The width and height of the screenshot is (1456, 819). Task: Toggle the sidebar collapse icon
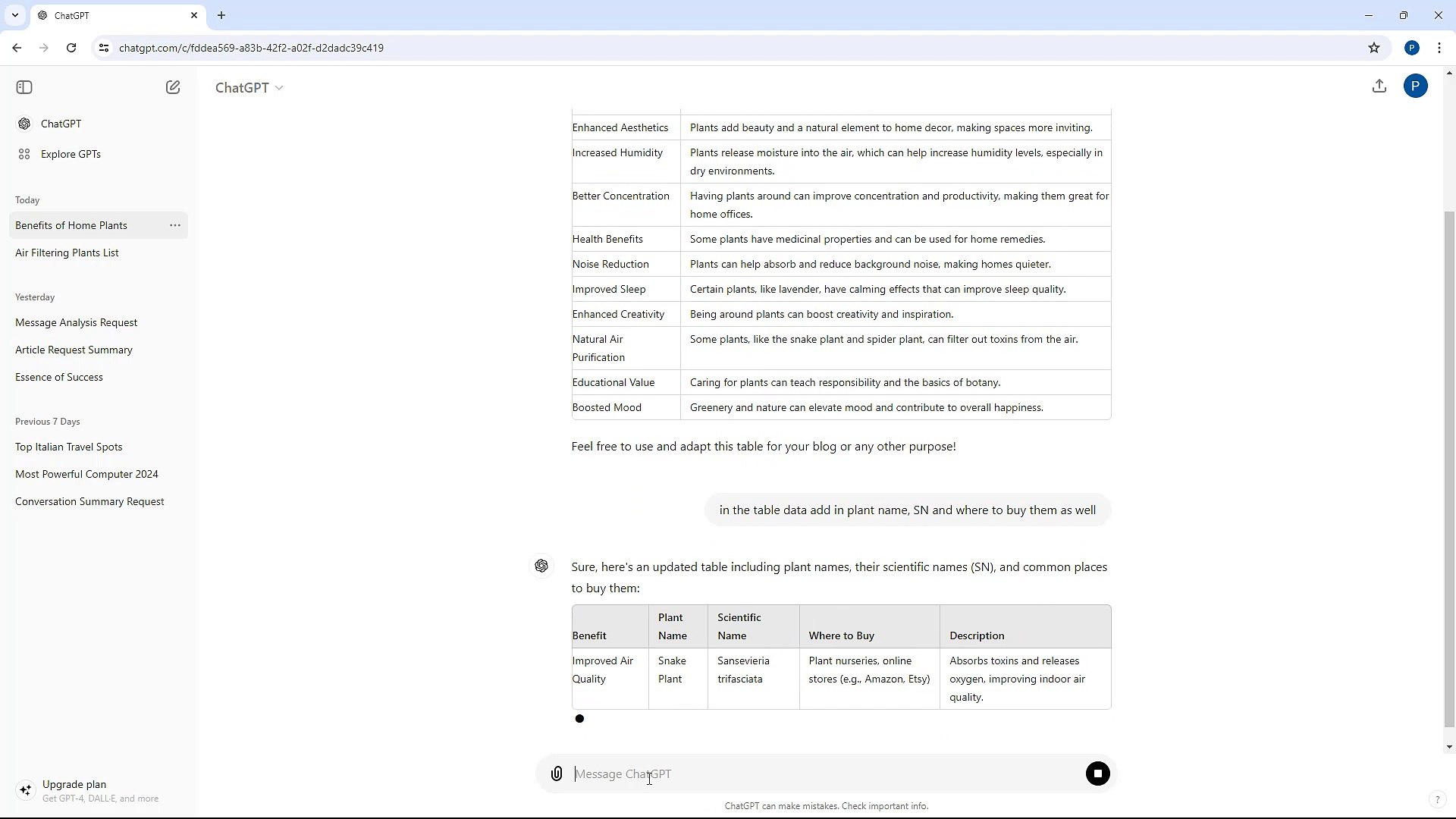click(x=24, y=87)
